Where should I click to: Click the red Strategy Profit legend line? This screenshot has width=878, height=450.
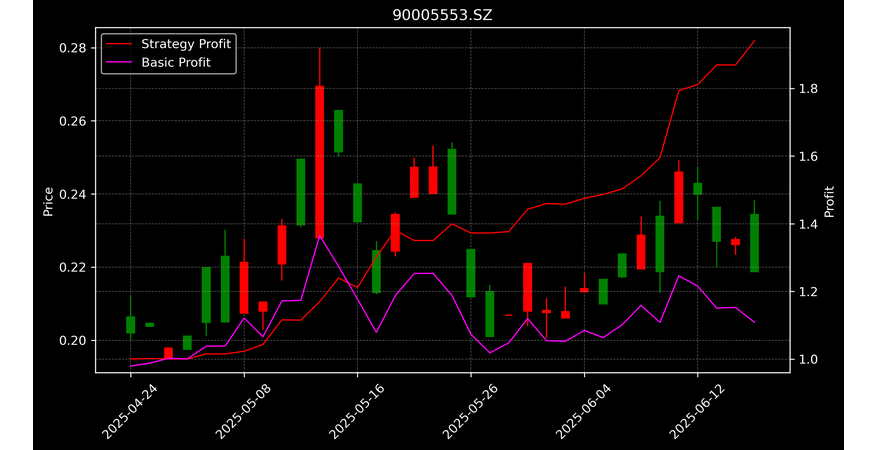coord(120,44)
